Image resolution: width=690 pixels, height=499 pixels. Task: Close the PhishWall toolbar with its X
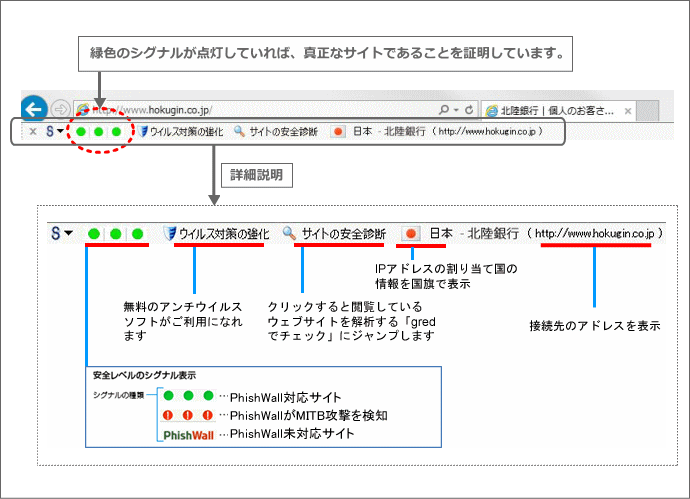pyautogui.click(x=33, y=131)
